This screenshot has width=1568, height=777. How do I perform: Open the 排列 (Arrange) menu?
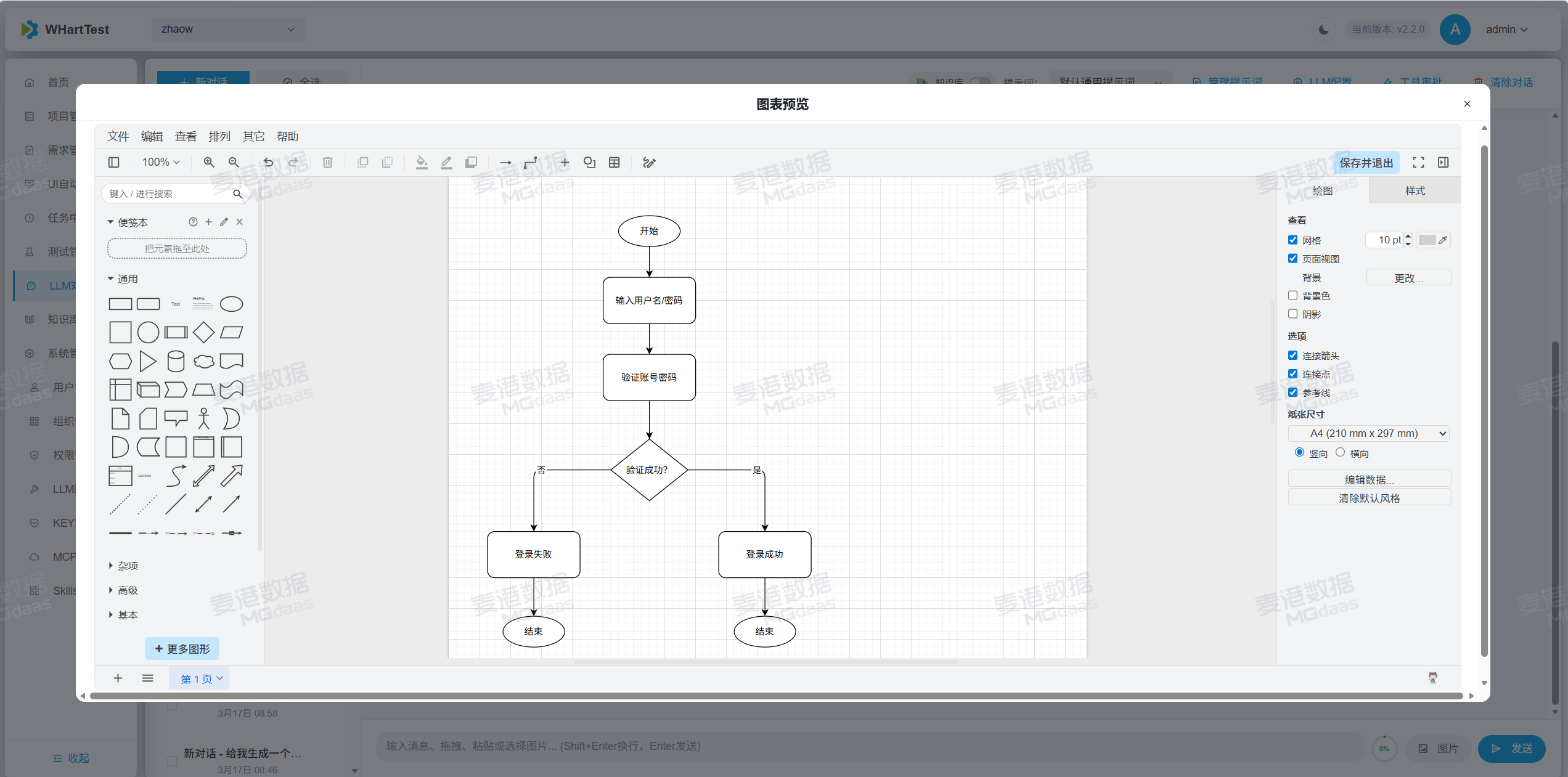pos(219,136)
